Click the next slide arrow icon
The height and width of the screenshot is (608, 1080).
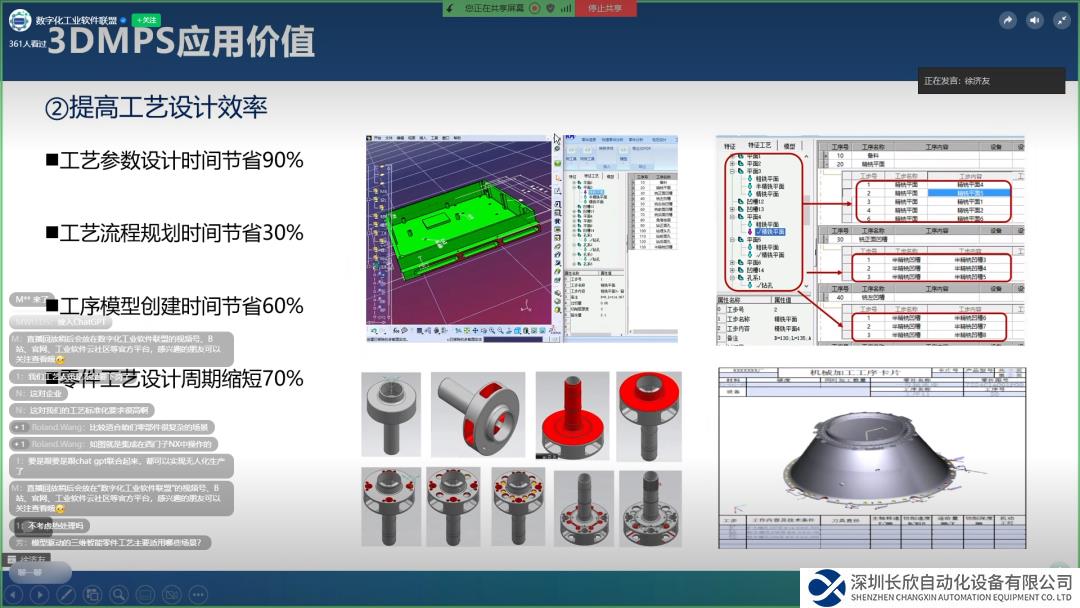(40, 594)
